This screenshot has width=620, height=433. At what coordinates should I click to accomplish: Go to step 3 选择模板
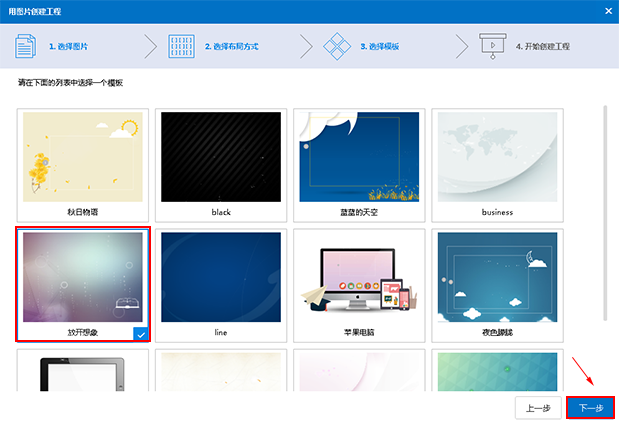click(x=380, y=47)
